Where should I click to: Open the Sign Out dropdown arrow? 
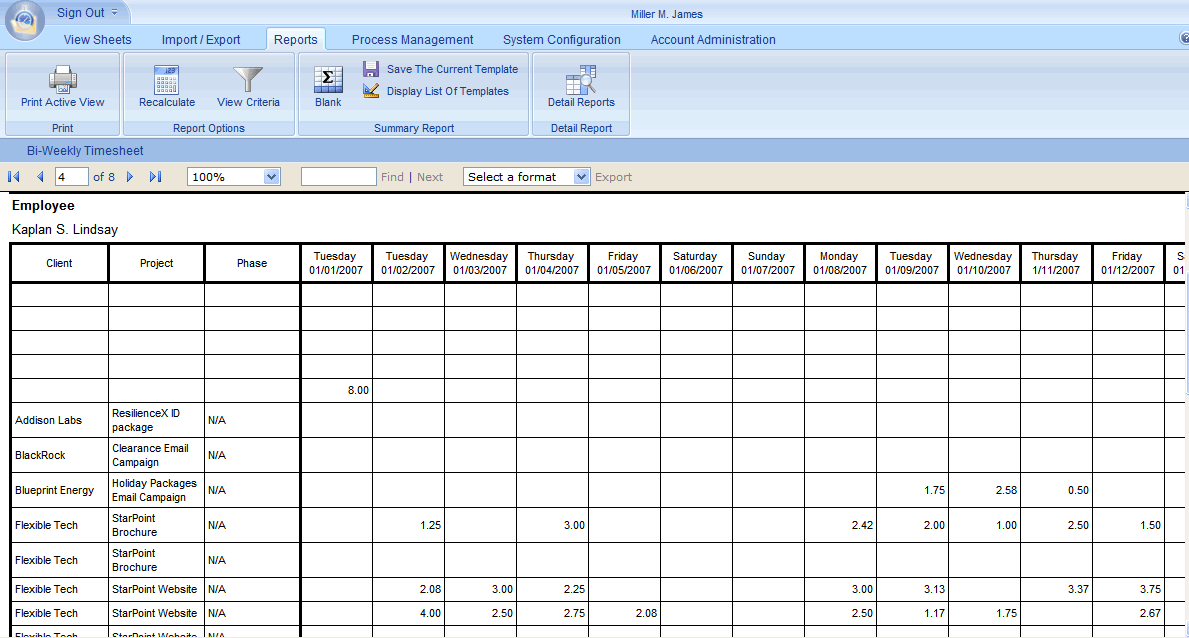(114, 13)
